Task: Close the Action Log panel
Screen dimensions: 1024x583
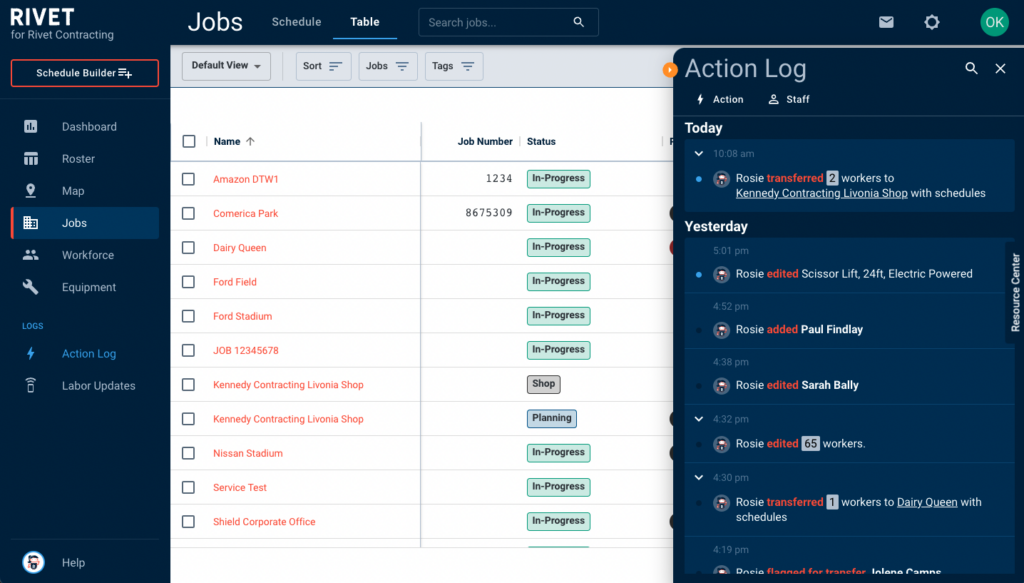Action: coord(1000,69)
